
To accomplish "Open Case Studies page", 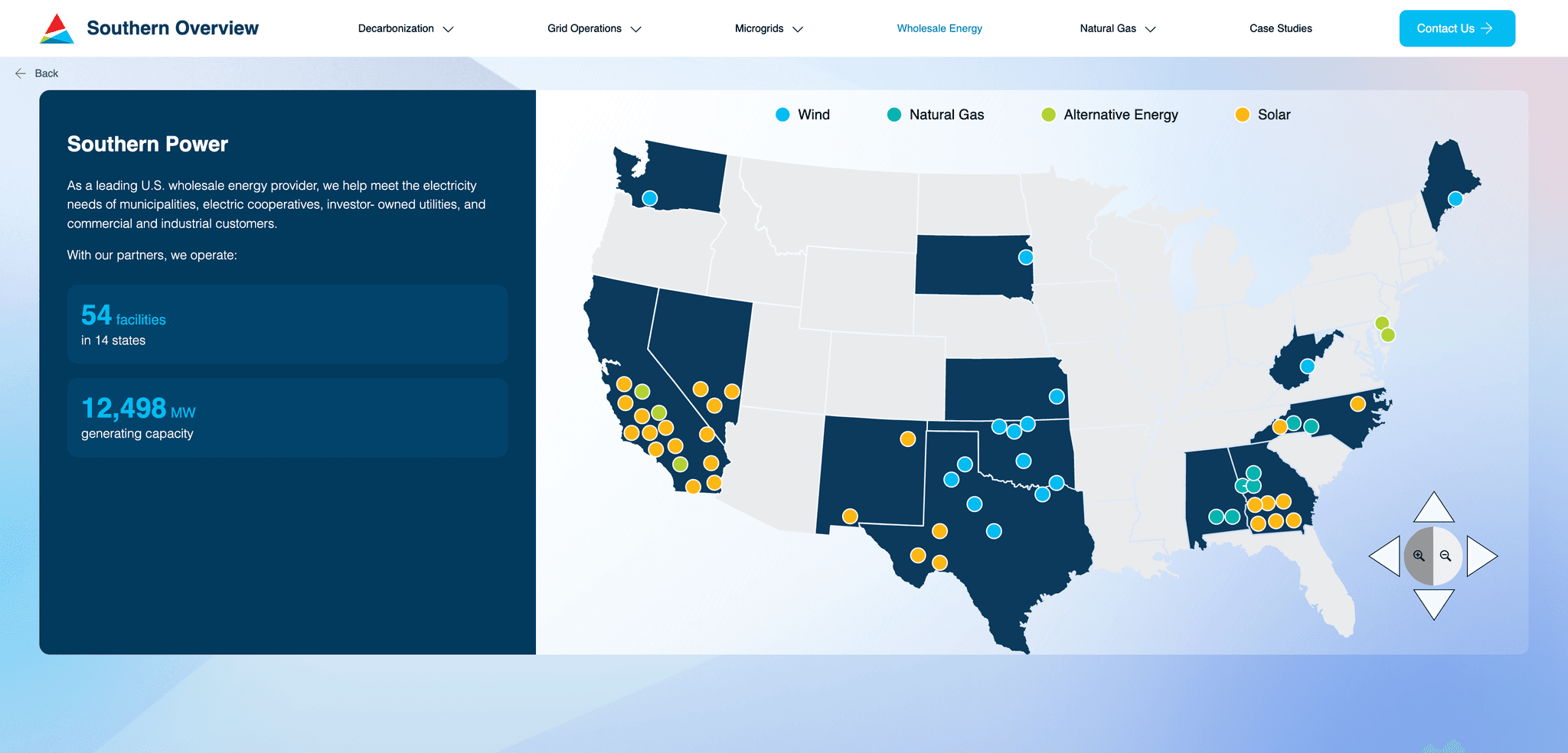I will point(1281,28).
